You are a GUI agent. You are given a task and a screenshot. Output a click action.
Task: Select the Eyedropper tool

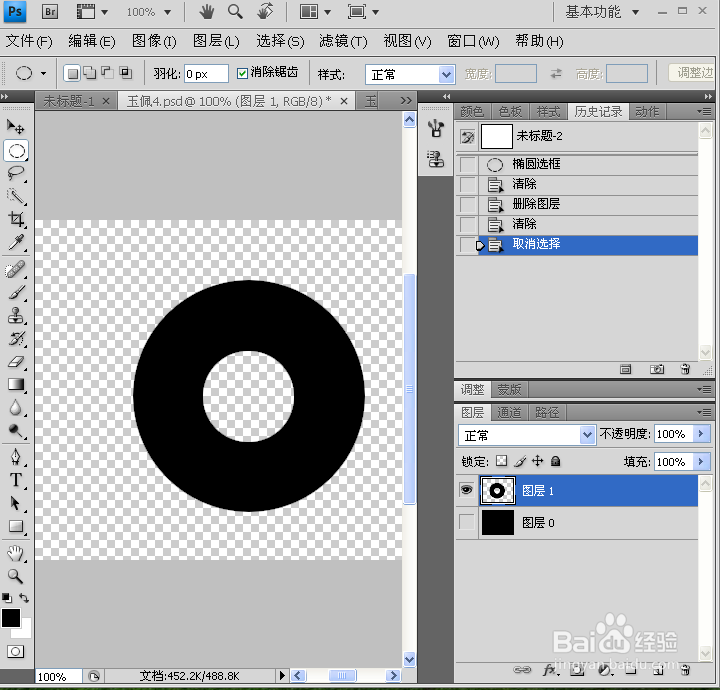tap(16, 242)
